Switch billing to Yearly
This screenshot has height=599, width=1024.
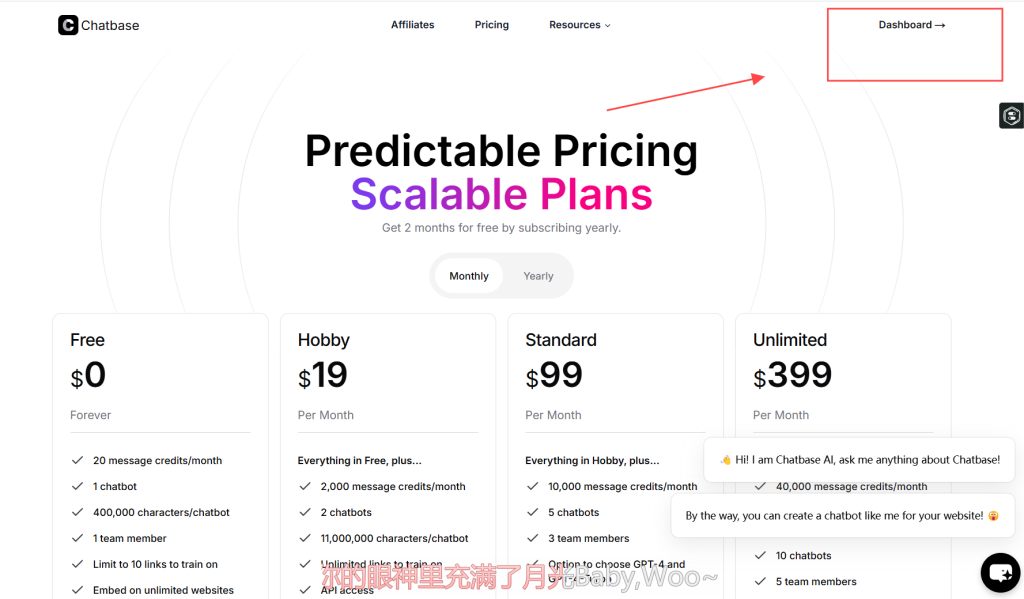538,276
